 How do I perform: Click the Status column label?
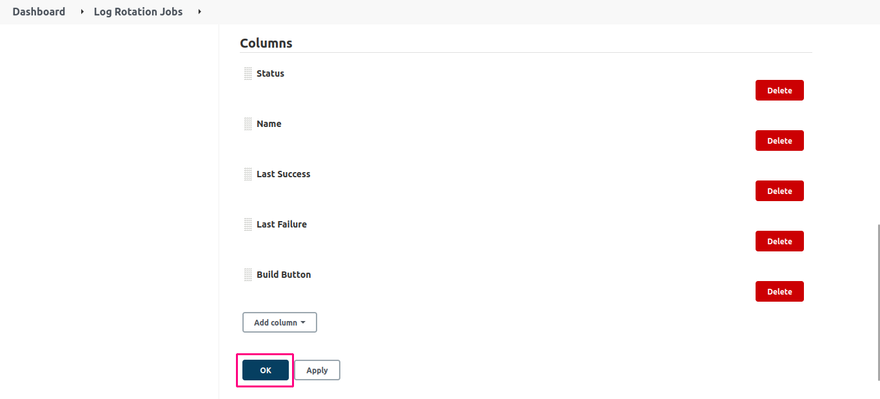271,74
